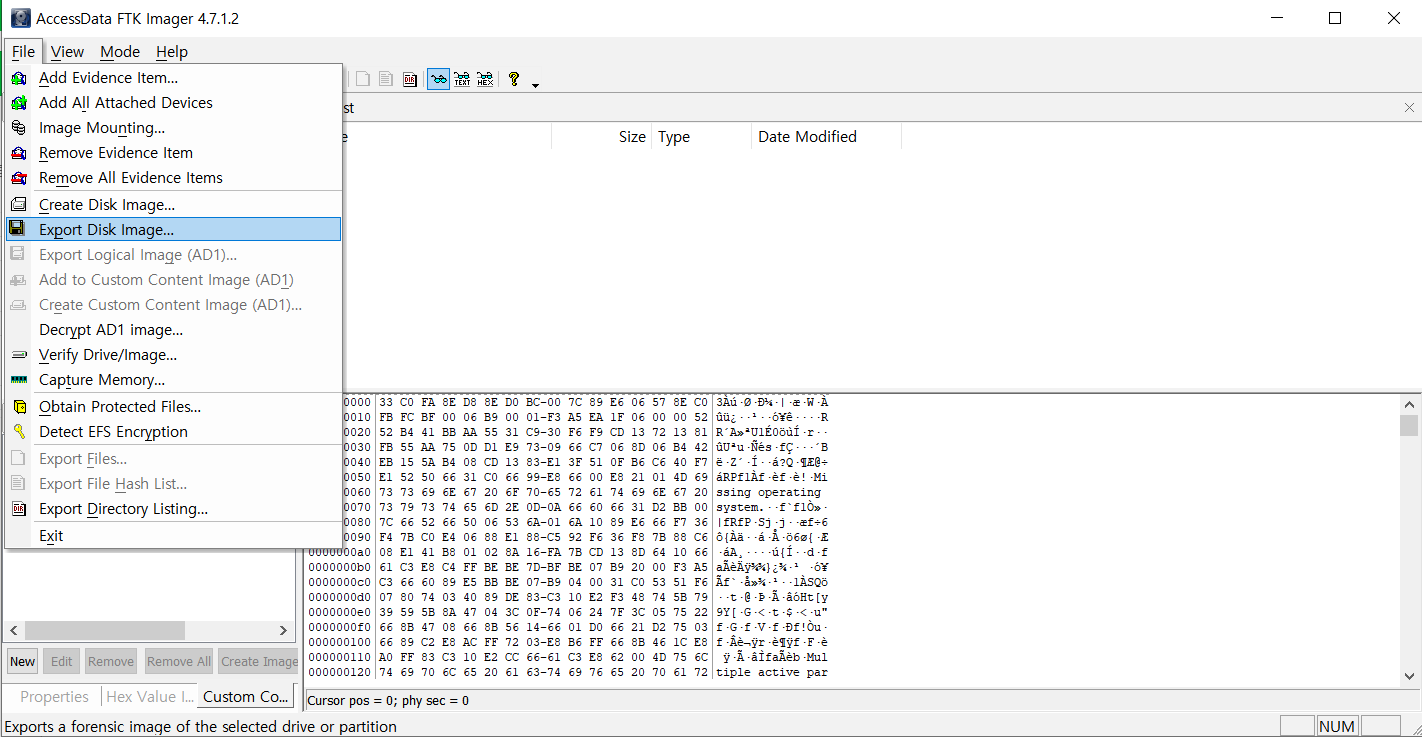1422x737 pixels.
Task: Click the greyed Export File Hash List toolbar icon
Action: click(x=386, y=79)
